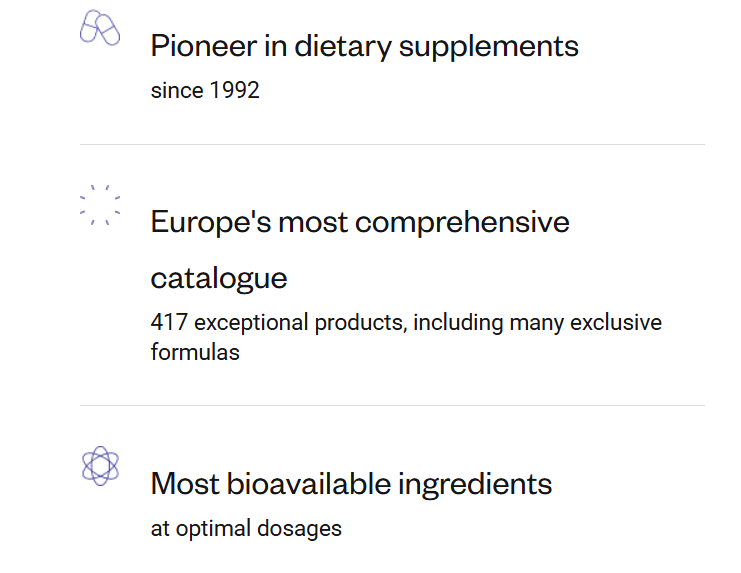Click the divider line below "since 1992"
Image resolution: width=741 pixels, height=573 pixels.
(392, 144)
